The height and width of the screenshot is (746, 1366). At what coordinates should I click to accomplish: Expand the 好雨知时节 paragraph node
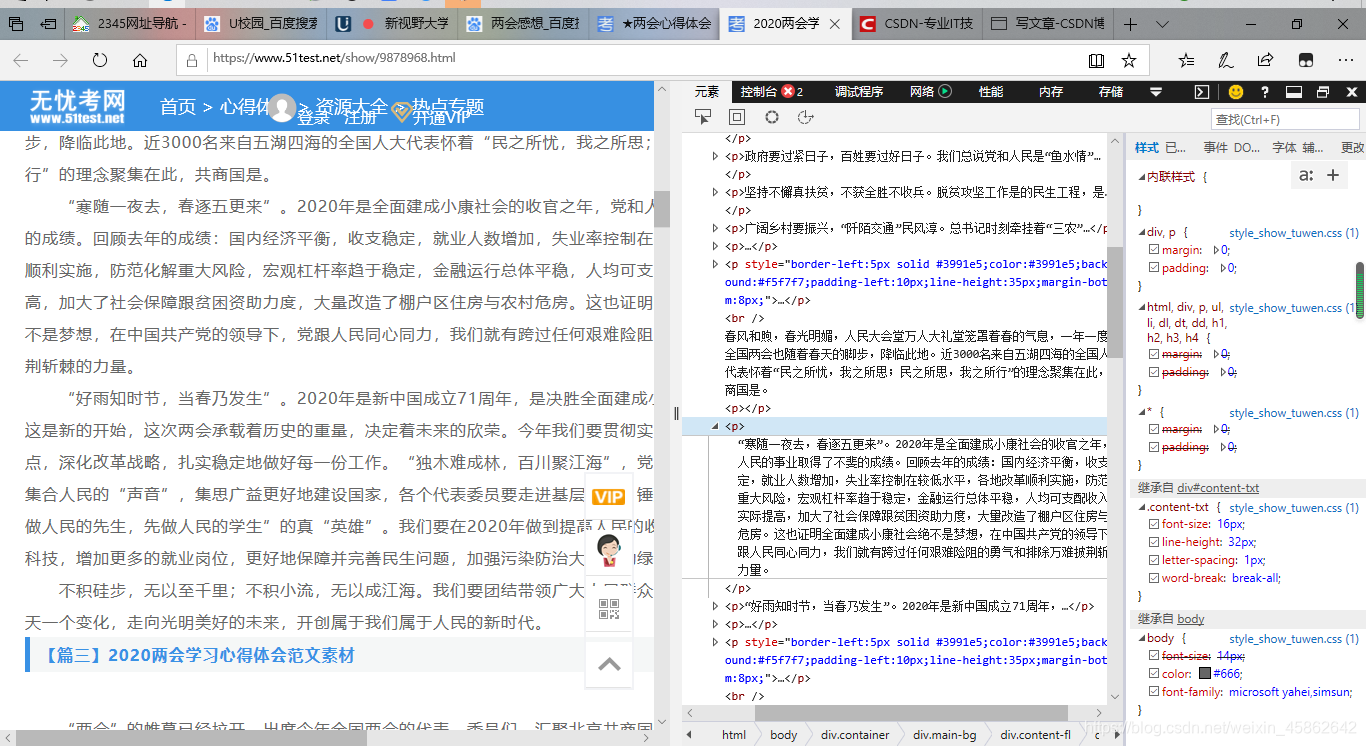coord(714,606)
